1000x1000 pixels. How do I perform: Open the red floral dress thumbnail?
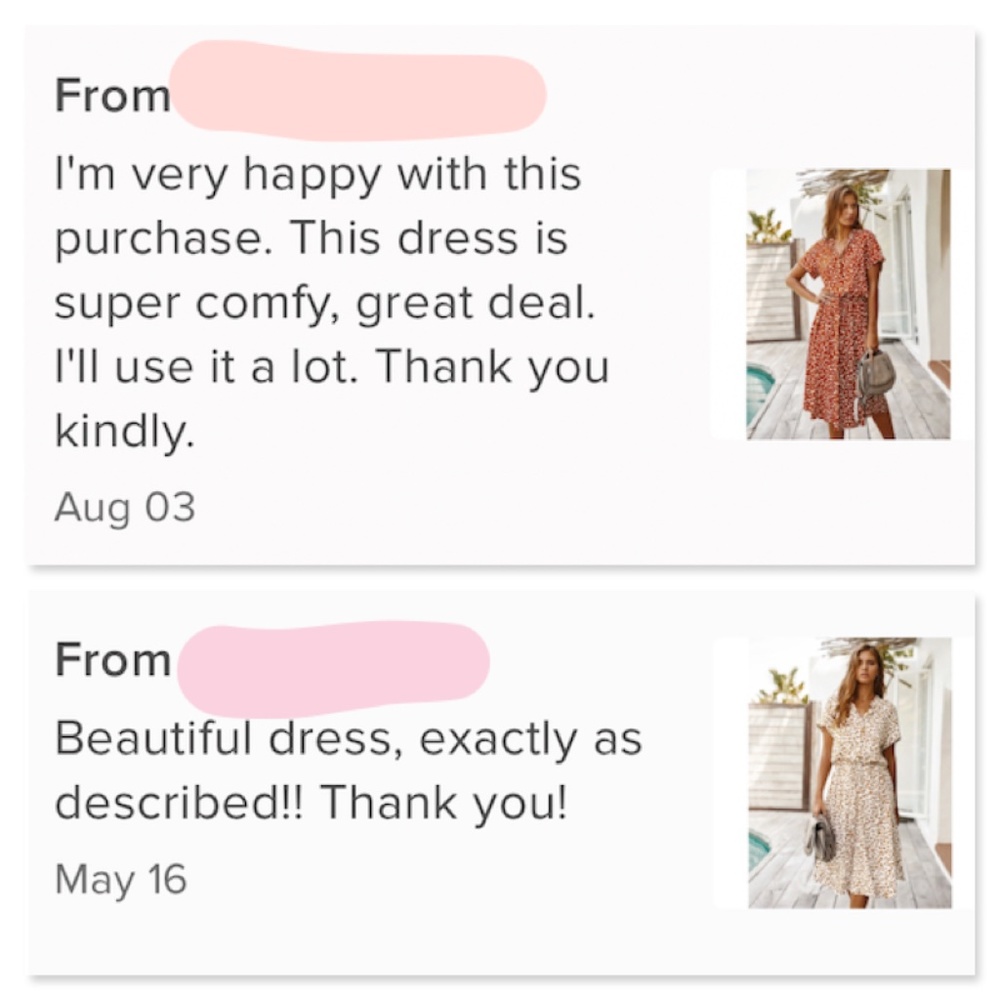pos(848,304)
